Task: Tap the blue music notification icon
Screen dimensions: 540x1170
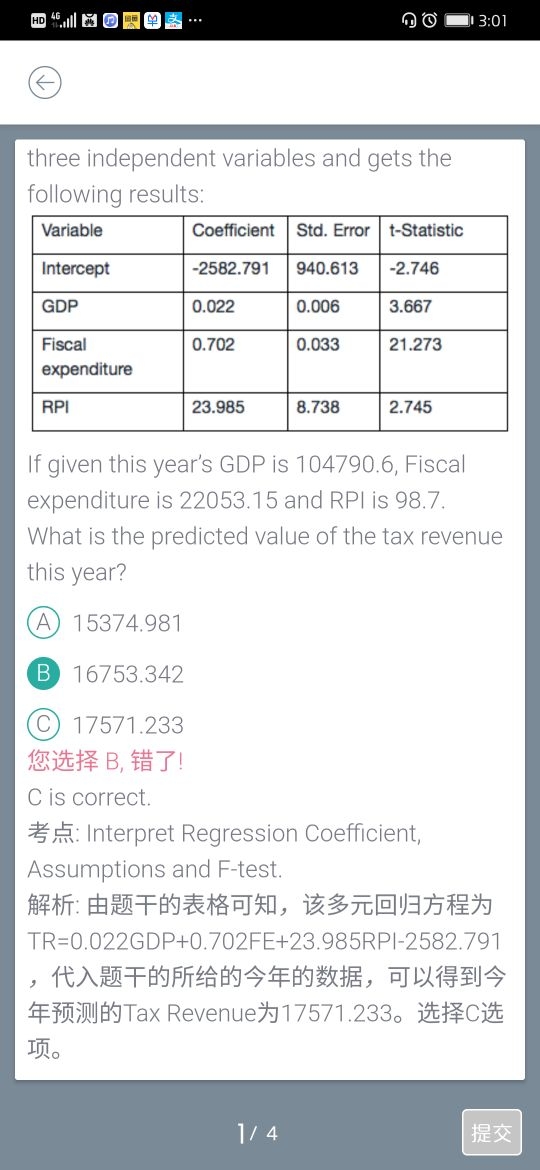Action: [x=110, y=20]
